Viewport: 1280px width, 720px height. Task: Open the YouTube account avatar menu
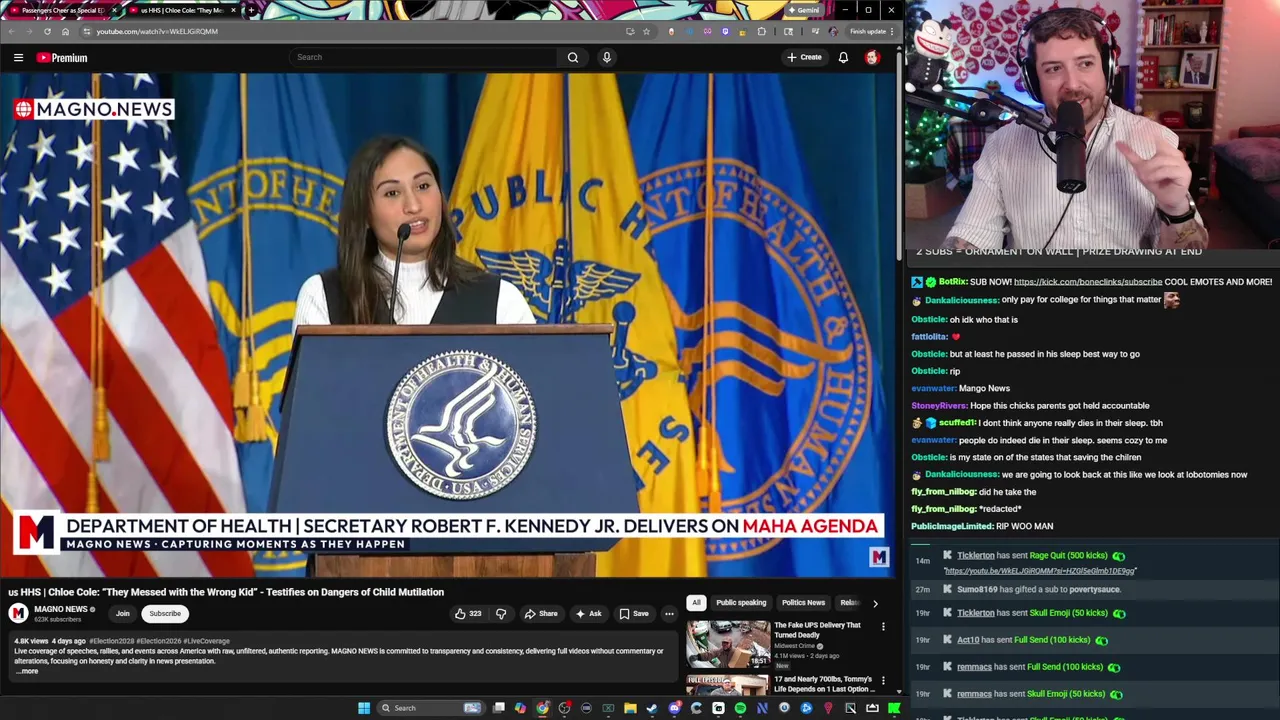(x=872, y=57)
